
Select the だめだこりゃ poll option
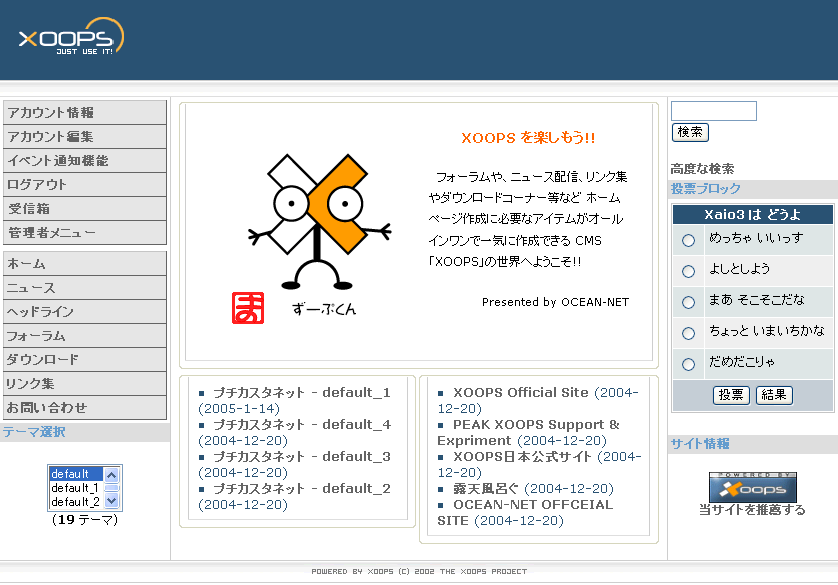[x=688, y=364]
